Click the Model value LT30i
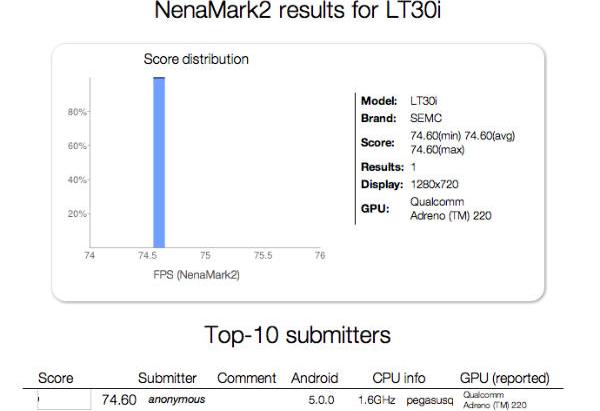The width and height of the screenshot is (600, 411). pos(424,101)
